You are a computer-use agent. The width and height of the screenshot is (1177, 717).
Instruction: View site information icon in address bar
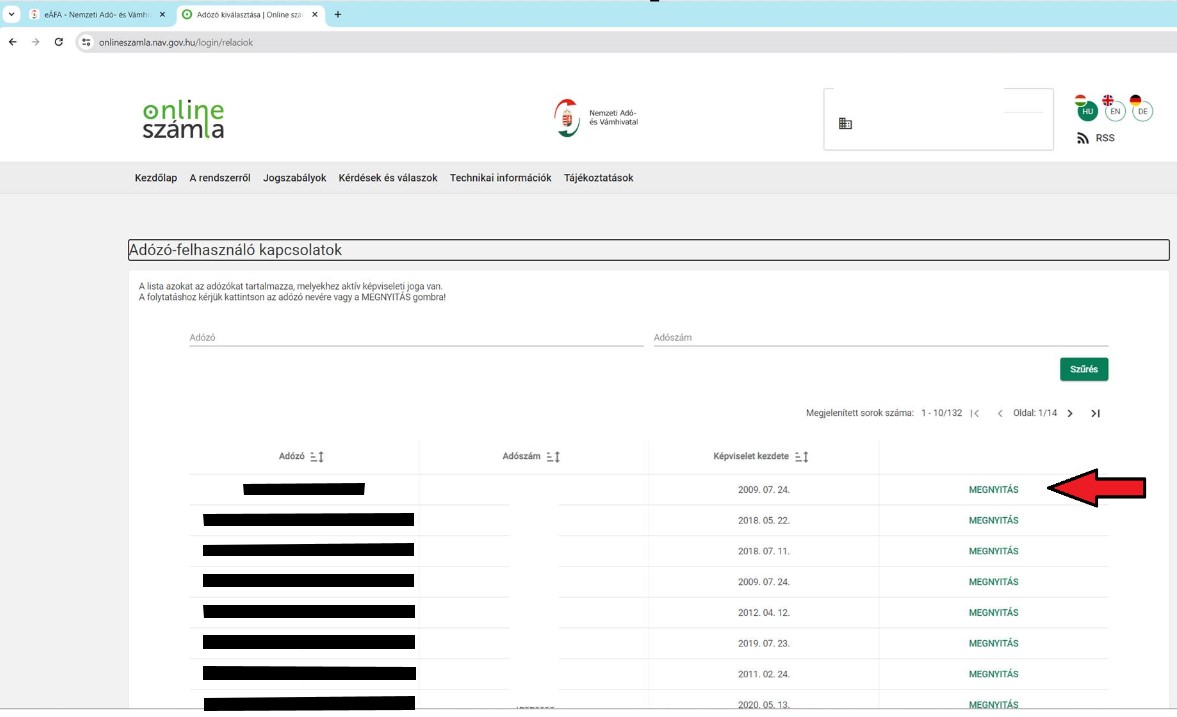point(86,42)
